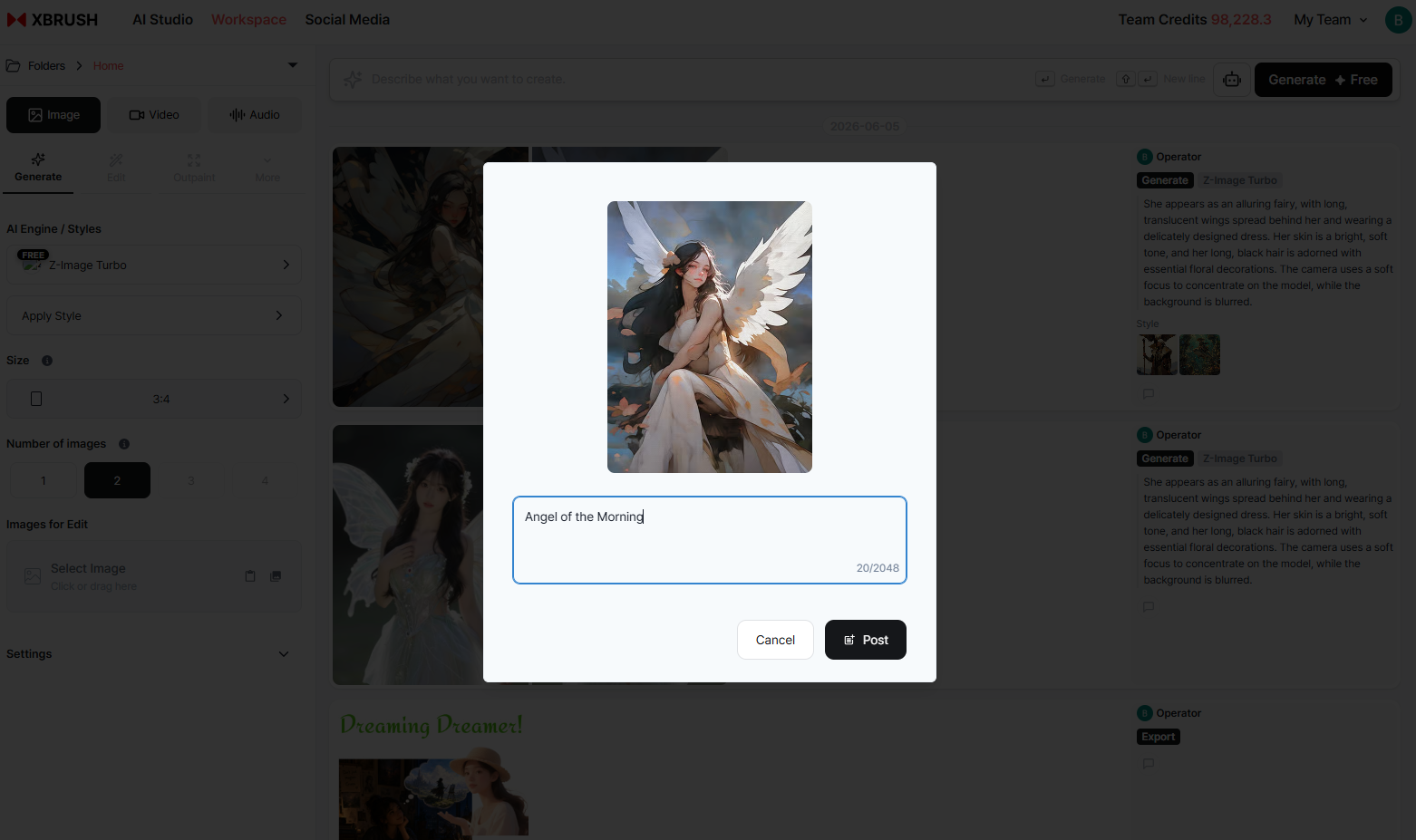The image size is (1416, 840).
Task: Click the caption text field with Angel of the Morning
Action: [710, 540]
